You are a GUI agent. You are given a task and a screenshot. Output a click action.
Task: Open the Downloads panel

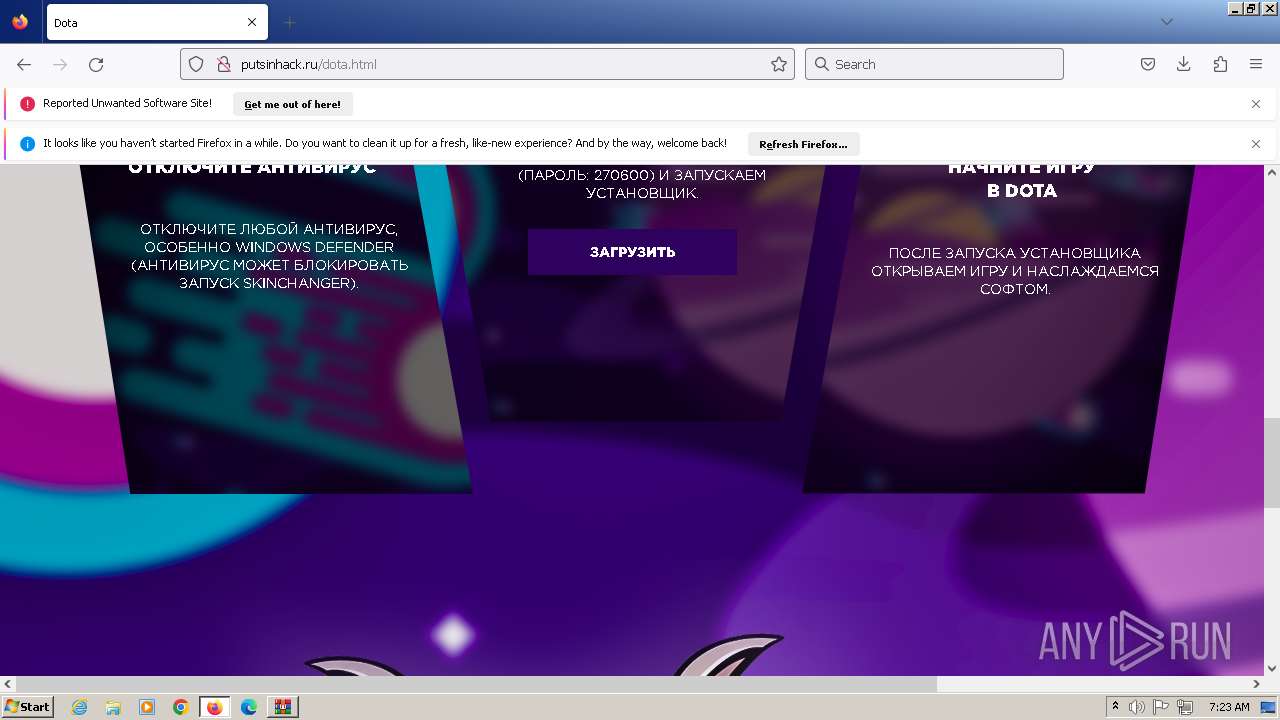(x=1184, y=64)
